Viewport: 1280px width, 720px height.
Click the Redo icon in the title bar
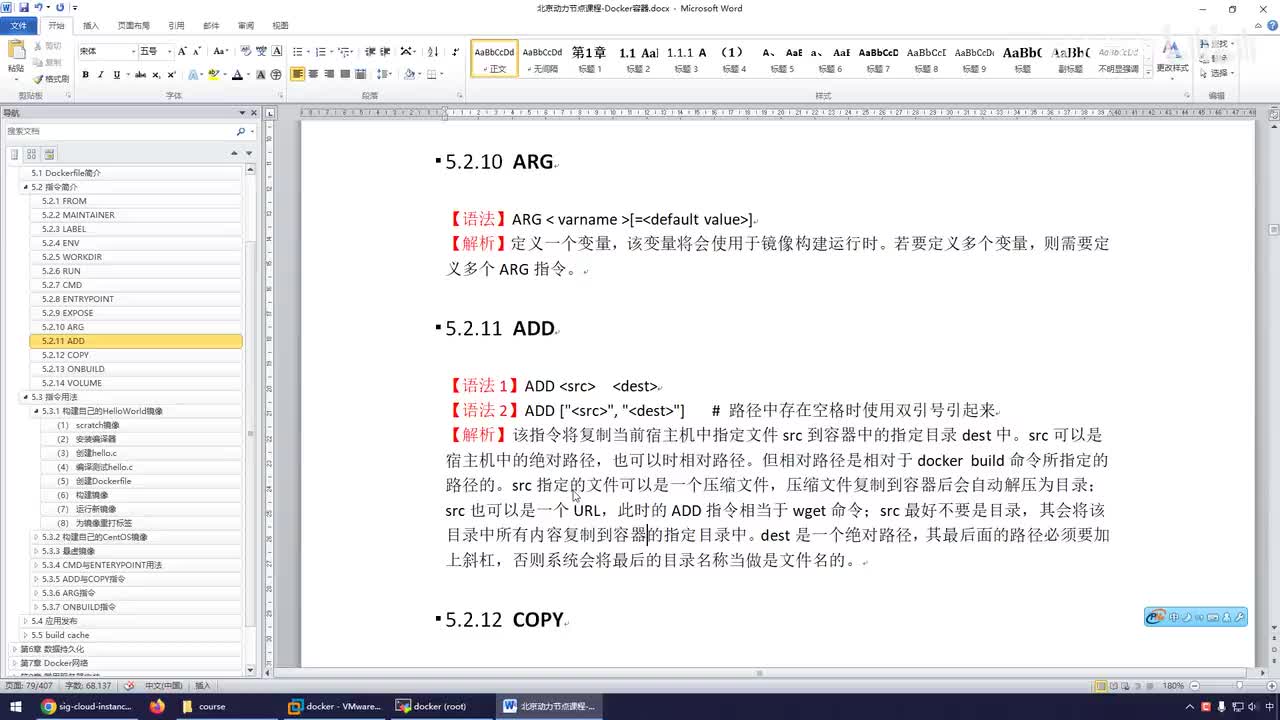[60, 8]
